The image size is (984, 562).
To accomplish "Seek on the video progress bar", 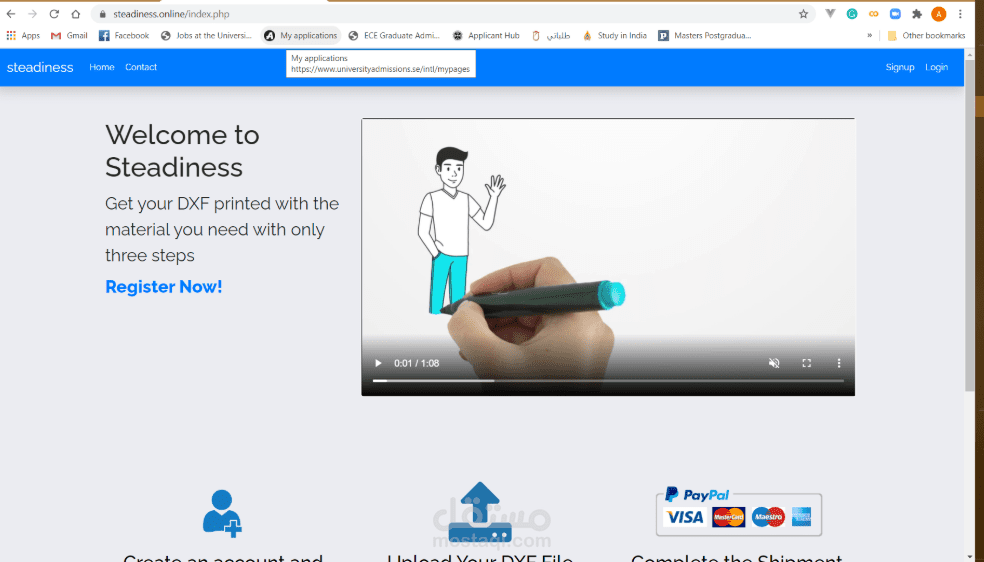I will pyautogui.click(x=608, y=381).
